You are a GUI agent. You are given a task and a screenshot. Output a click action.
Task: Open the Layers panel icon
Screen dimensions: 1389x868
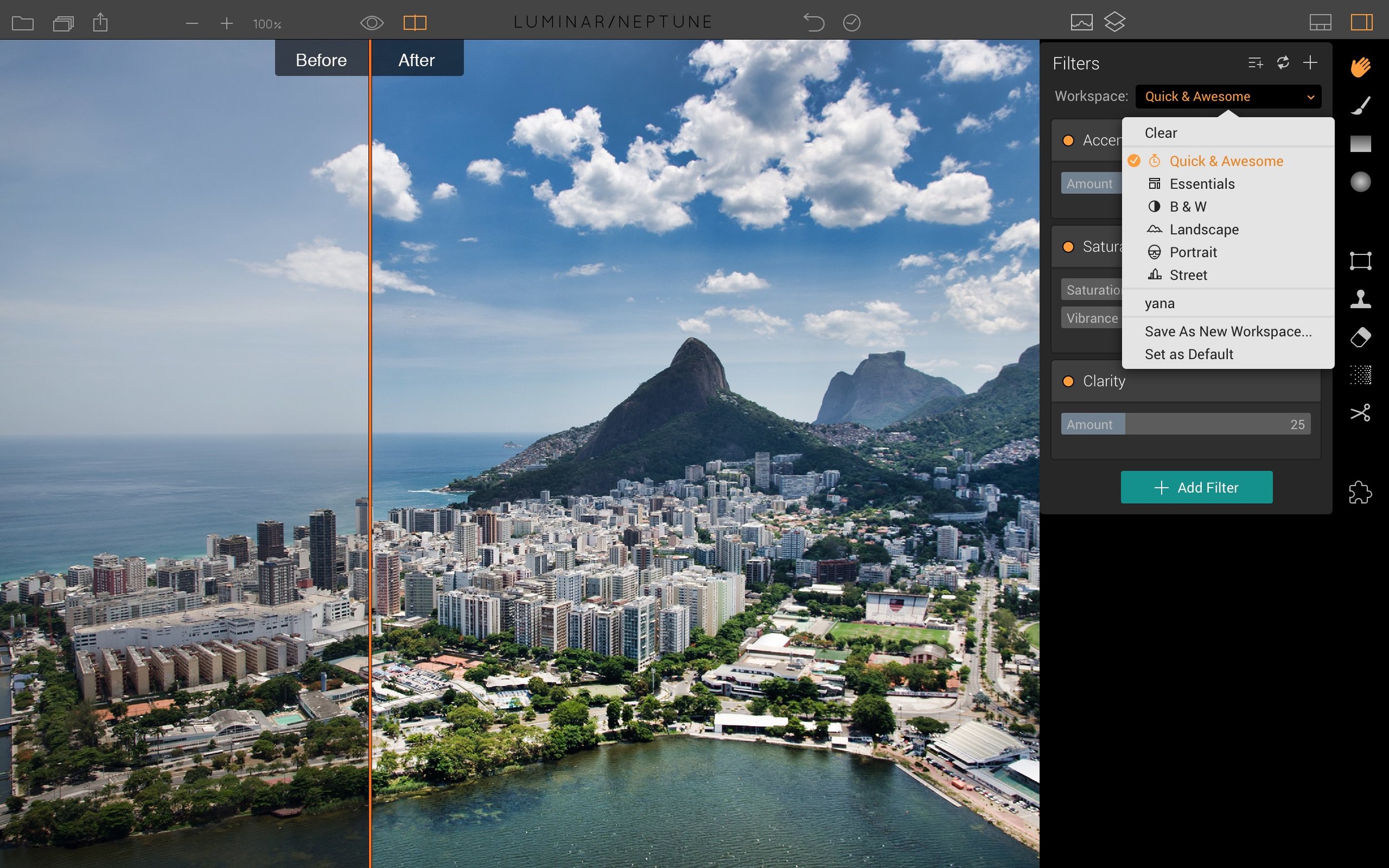click(x=1115, y=22)
